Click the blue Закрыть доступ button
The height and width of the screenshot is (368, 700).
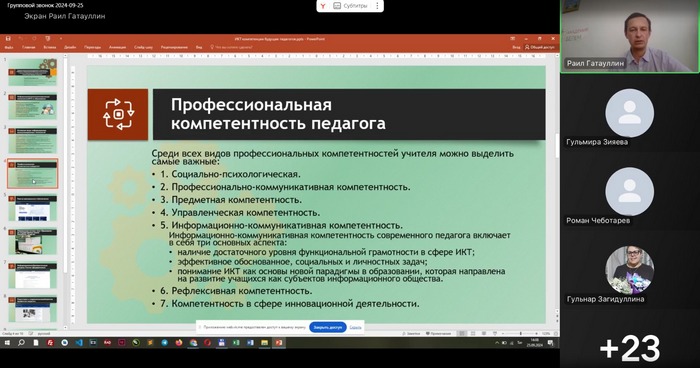[328, 327]
